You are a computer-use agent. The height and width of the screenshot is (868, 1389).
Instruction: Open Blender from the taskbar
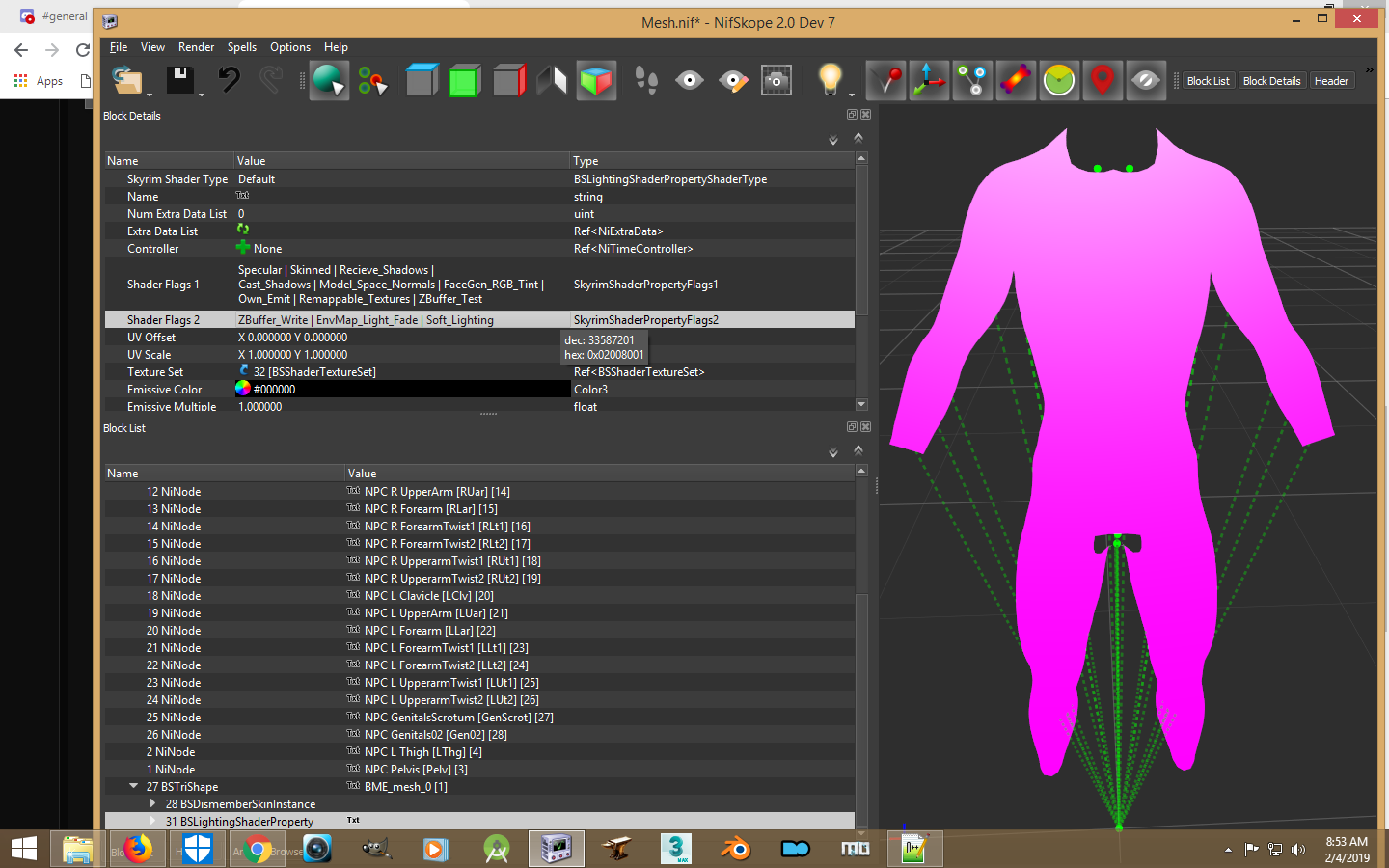pos(736,849)
